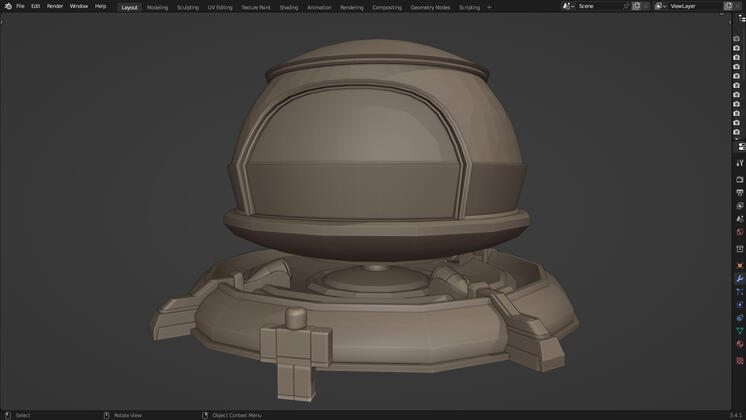Create a new scene with Scene copy button
Viewport: 746px width, 420px height.
point(636,6)
